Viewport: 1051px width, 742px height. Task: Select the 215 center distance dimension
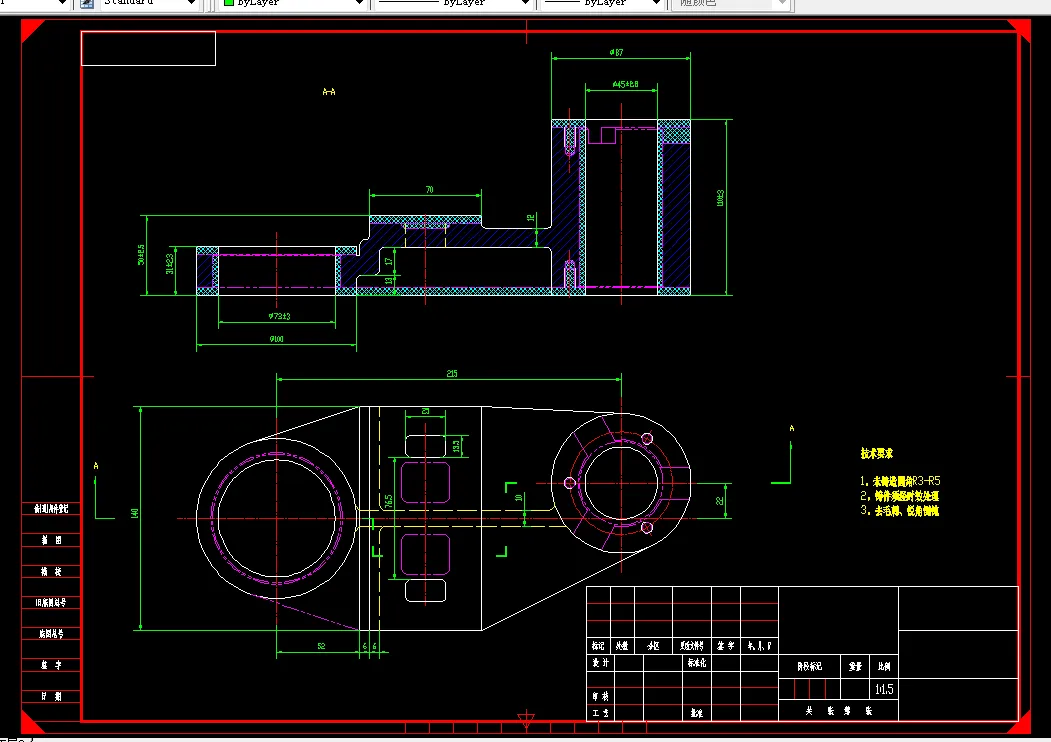[x=452, y=373]
